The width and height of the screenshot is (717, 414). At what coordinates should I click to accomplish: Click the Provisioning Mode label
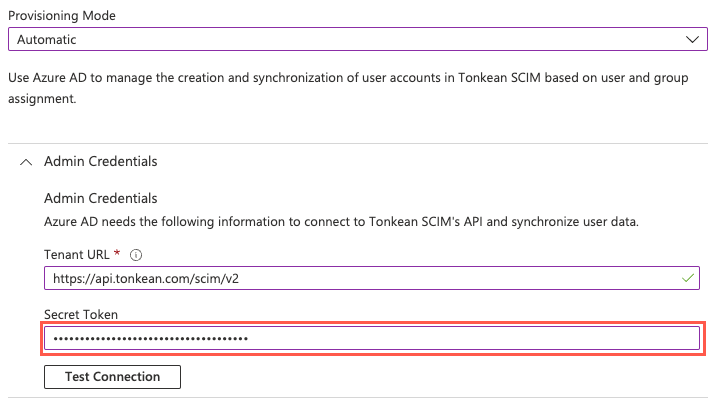coord(63,17)
